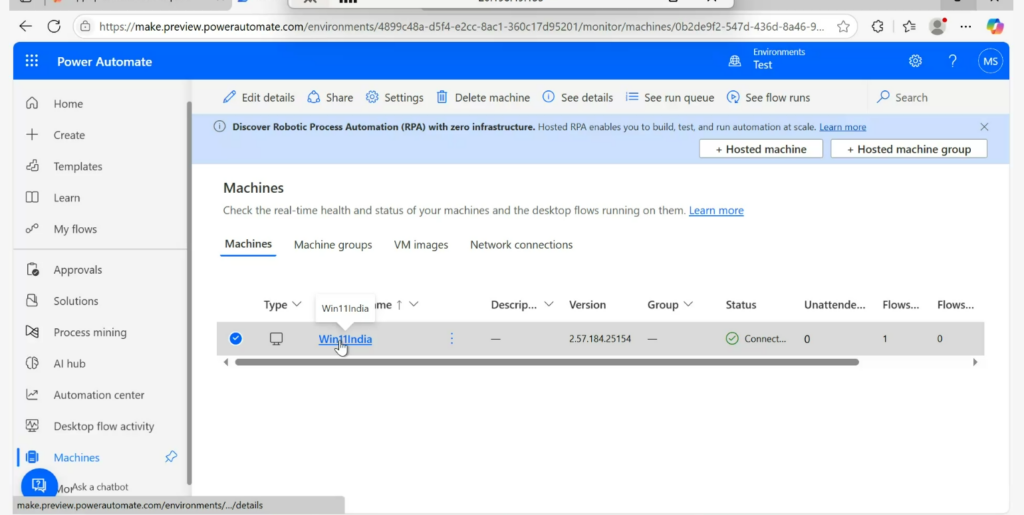Open more actions for Win11India row

[451, 338]
